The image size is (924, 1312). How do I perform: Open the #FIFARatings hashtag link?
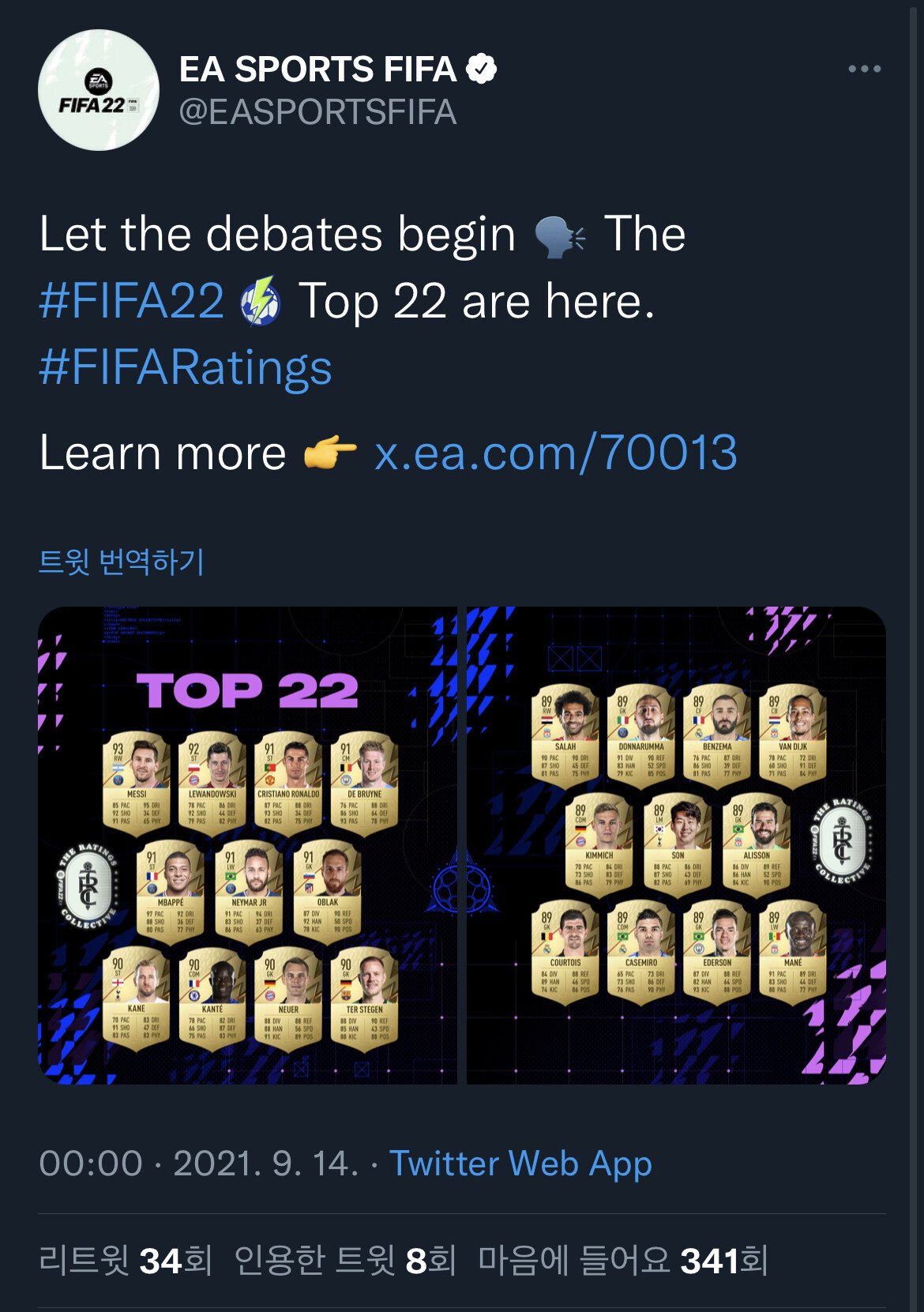click(x=186, y=367)
